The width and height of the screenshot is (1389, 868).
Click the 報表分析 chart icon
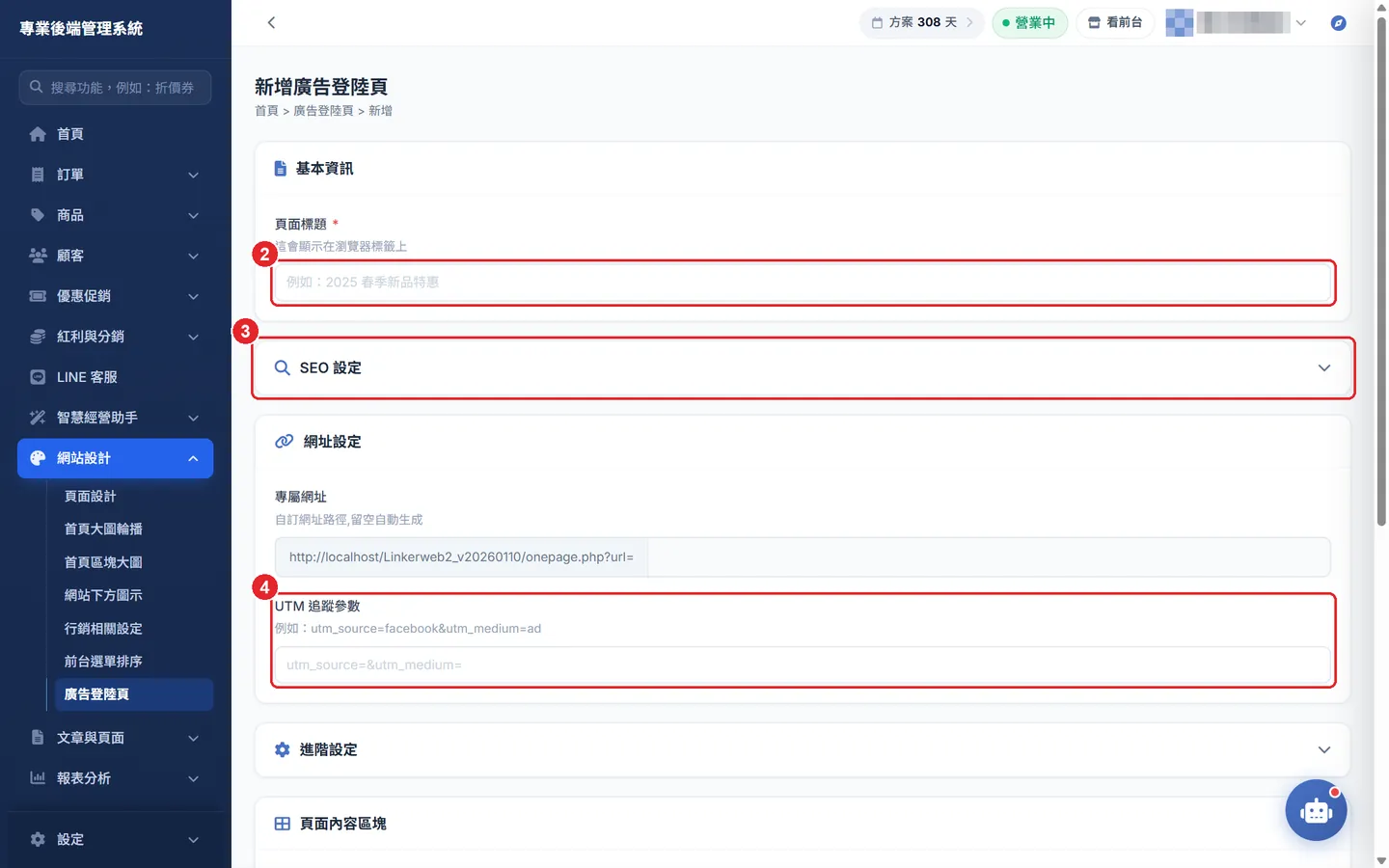click(x=38, y=778)
